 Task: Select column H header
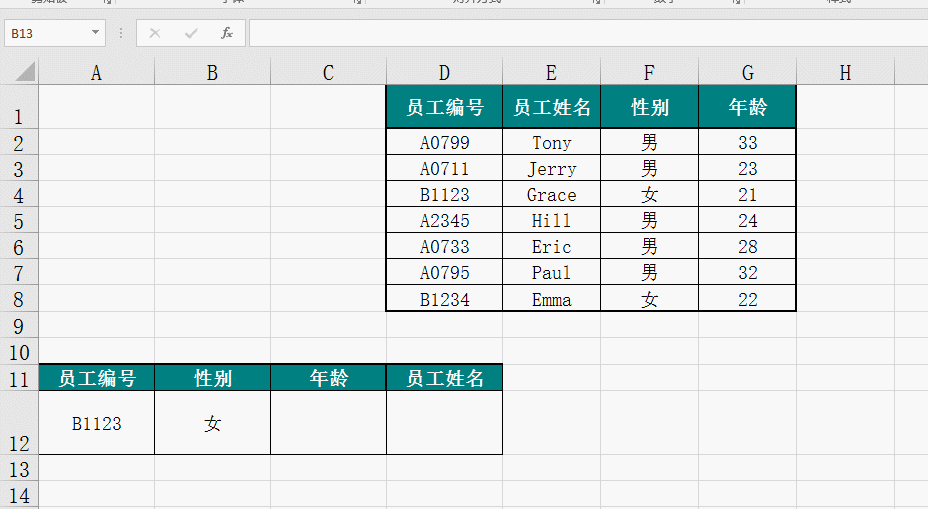coord(845,72)
